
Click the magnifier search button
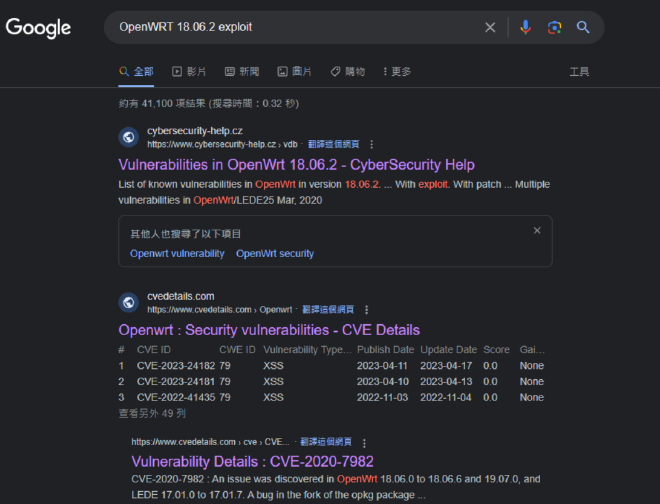(583, 27)
